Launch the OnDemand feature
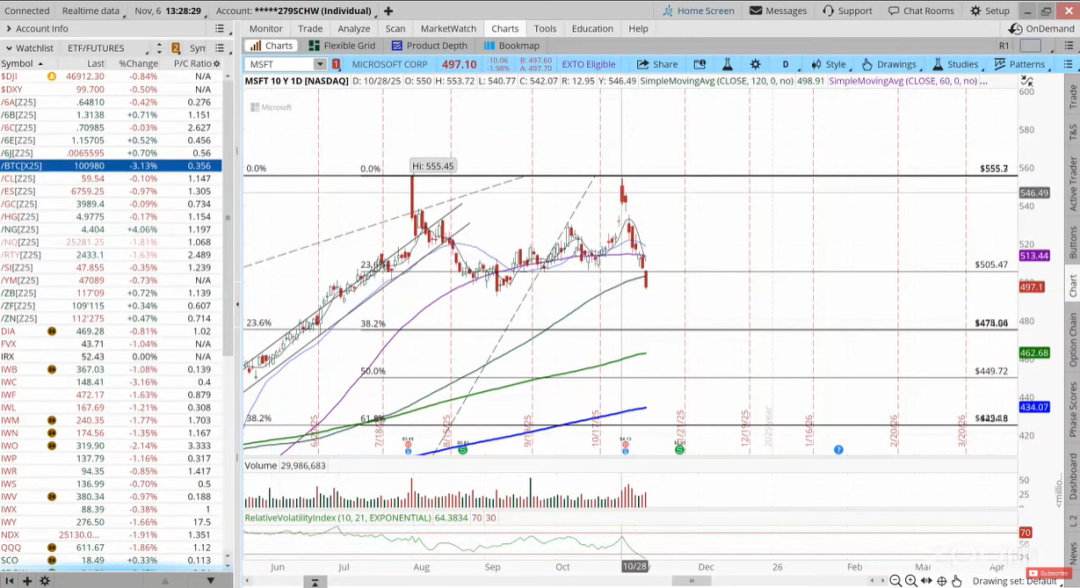 [1041, 29]
